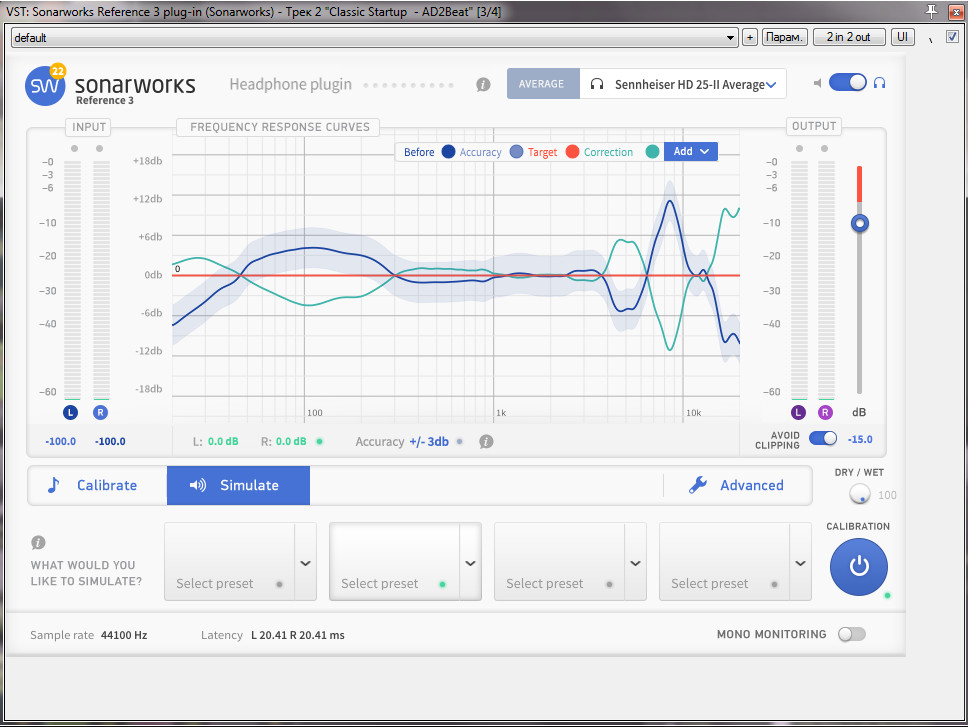
Task: Click the info icon beside Headphone plugin
Action: (483, 85)
